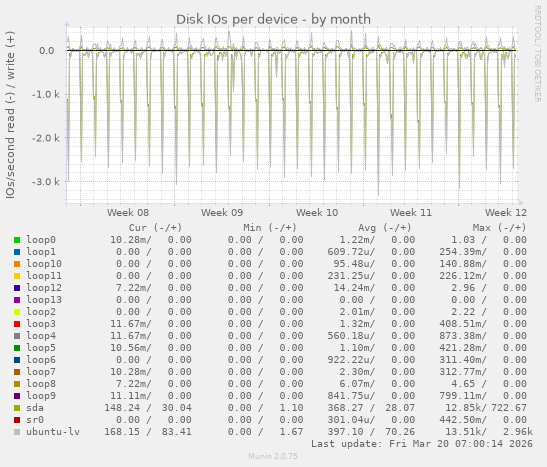Click the ubuntu-lv light gray legend swatch

tap(17, 432)
